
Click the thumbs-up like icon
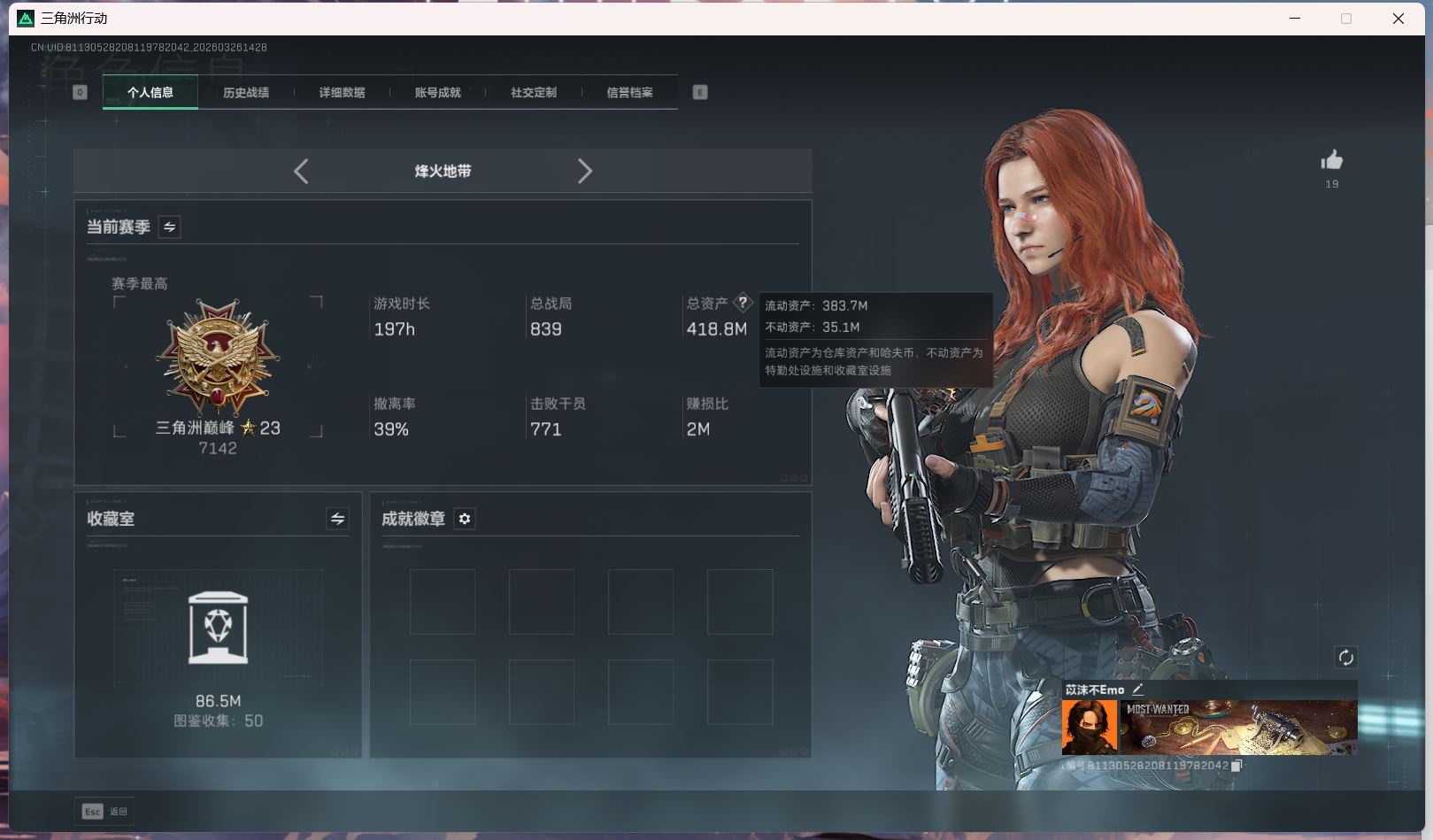[x=1331, y=160]
